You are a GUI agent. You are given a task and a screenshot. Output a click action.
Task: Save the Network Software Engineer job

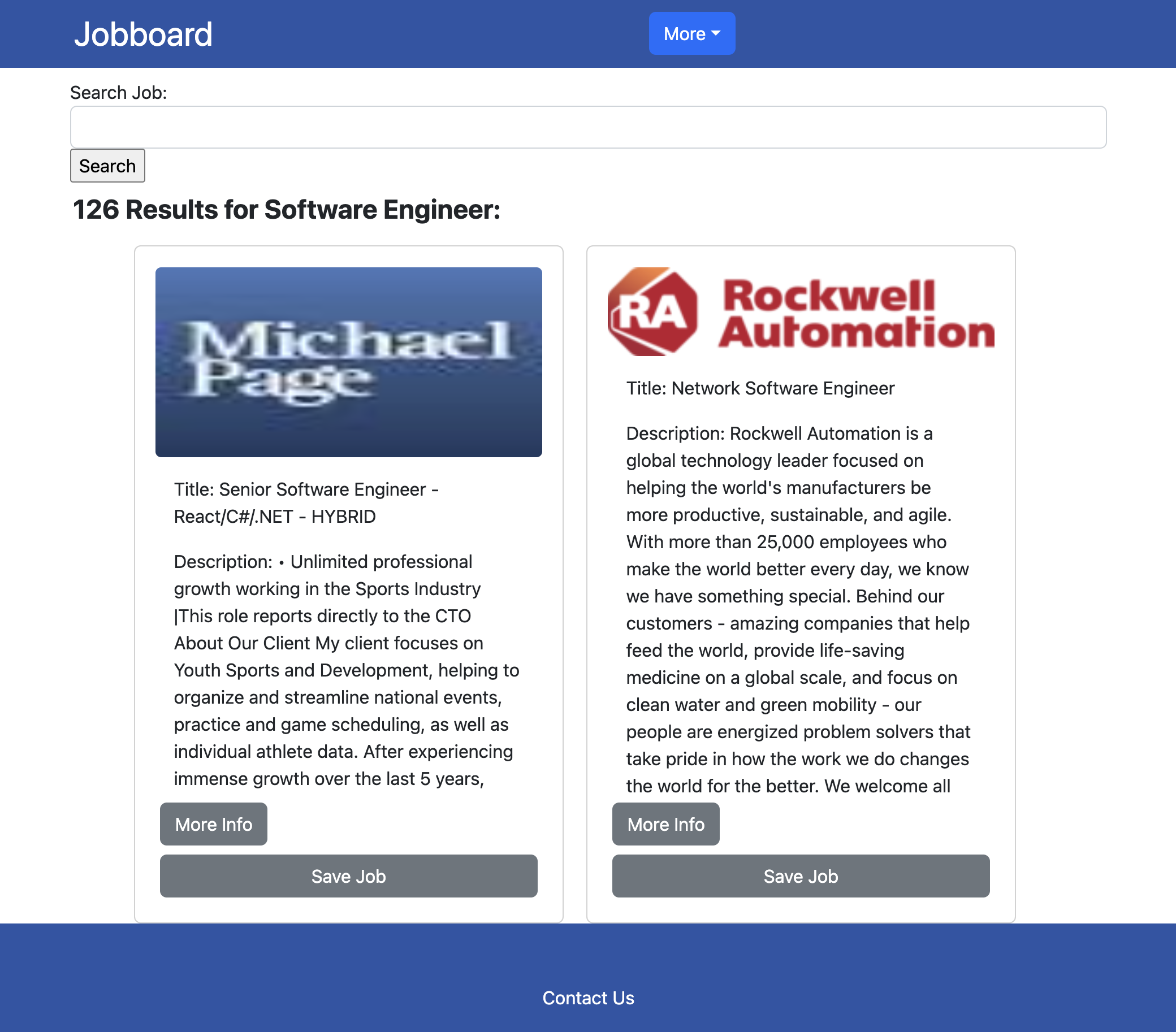click(x=800, y=875)
